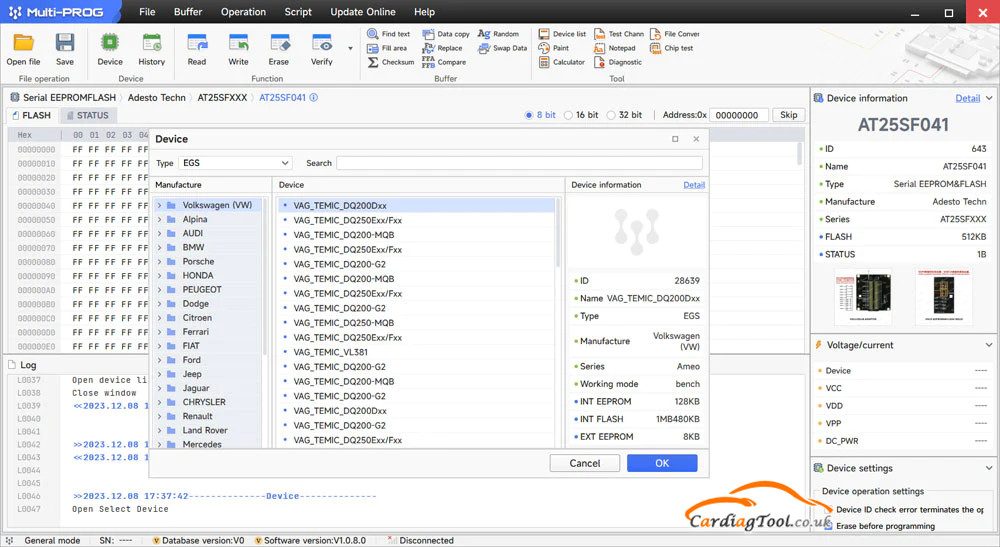Open the File menu
Screen dimensions: 1000x547
click(x=147, y=11)
